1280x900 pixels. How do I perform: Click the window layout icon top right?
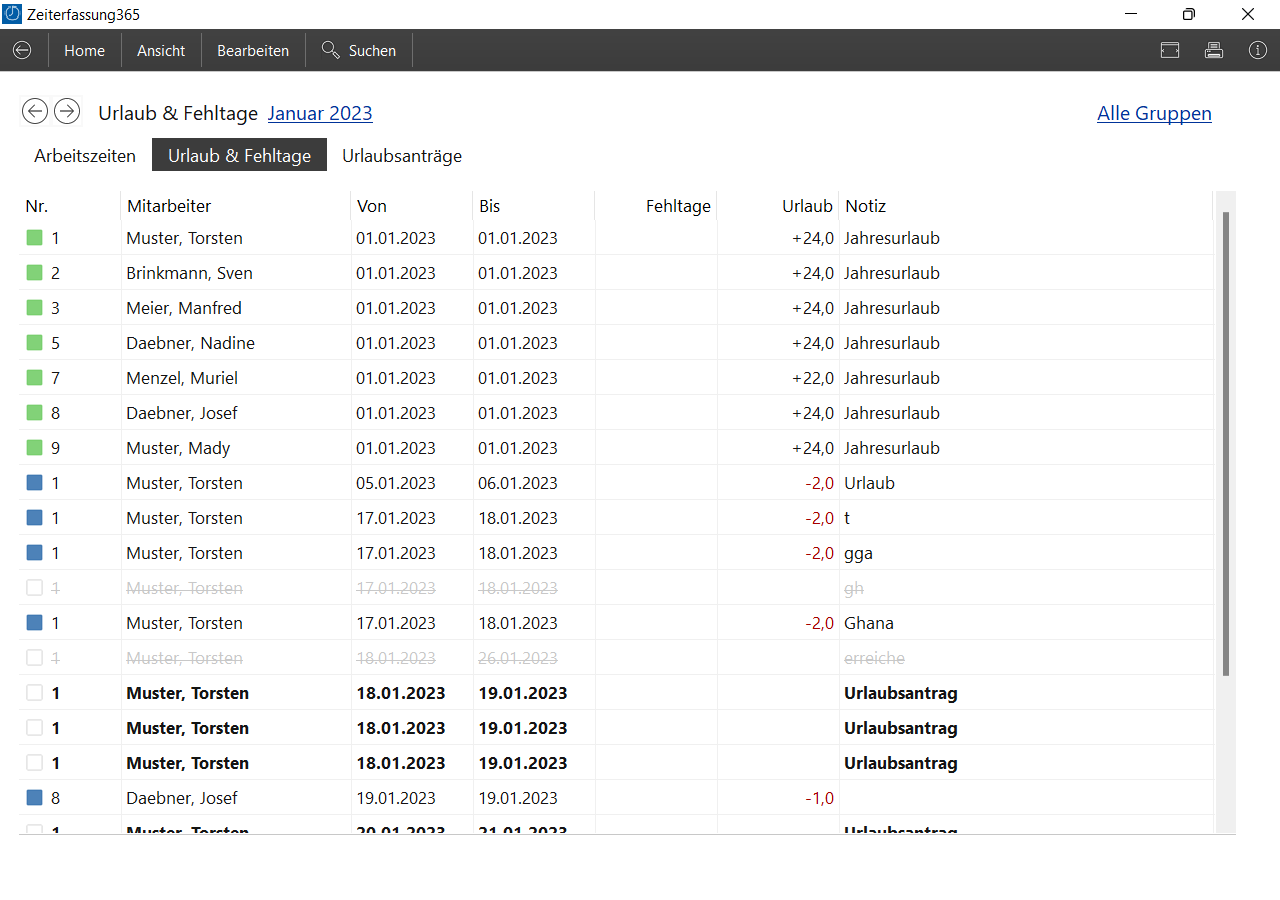1169,50
